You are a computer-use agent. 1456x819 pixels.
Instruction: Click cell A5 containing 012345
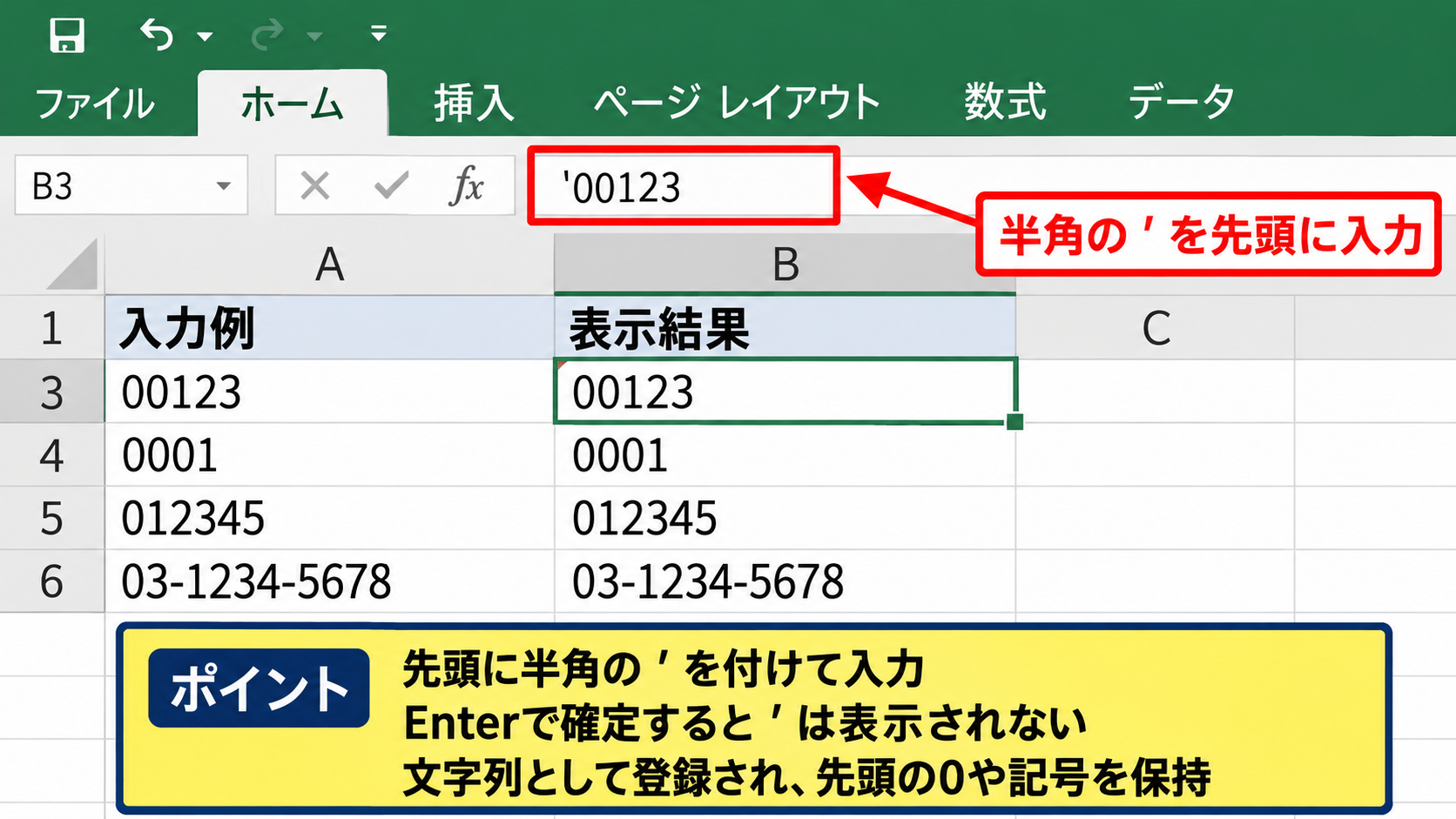[x=329, y=518]
